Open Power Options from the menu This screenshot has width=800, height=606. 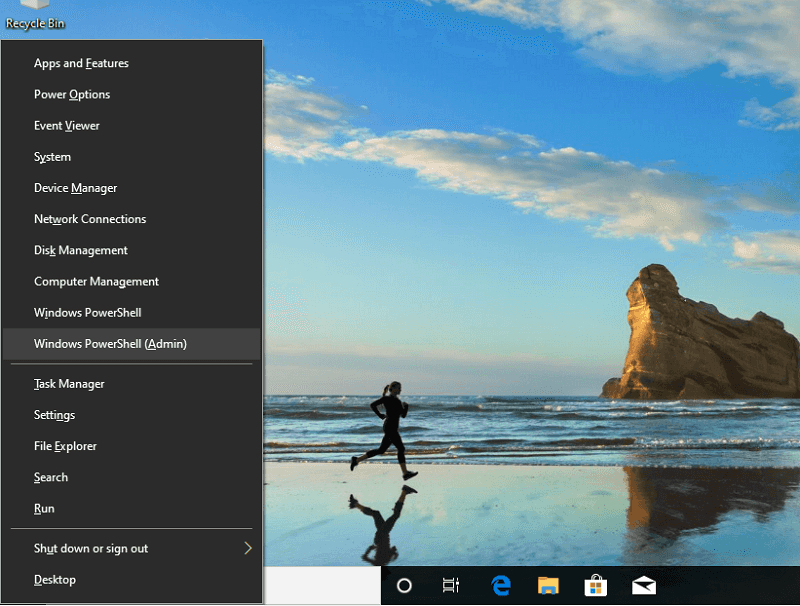pyautogui.click(x=72, y=94)
